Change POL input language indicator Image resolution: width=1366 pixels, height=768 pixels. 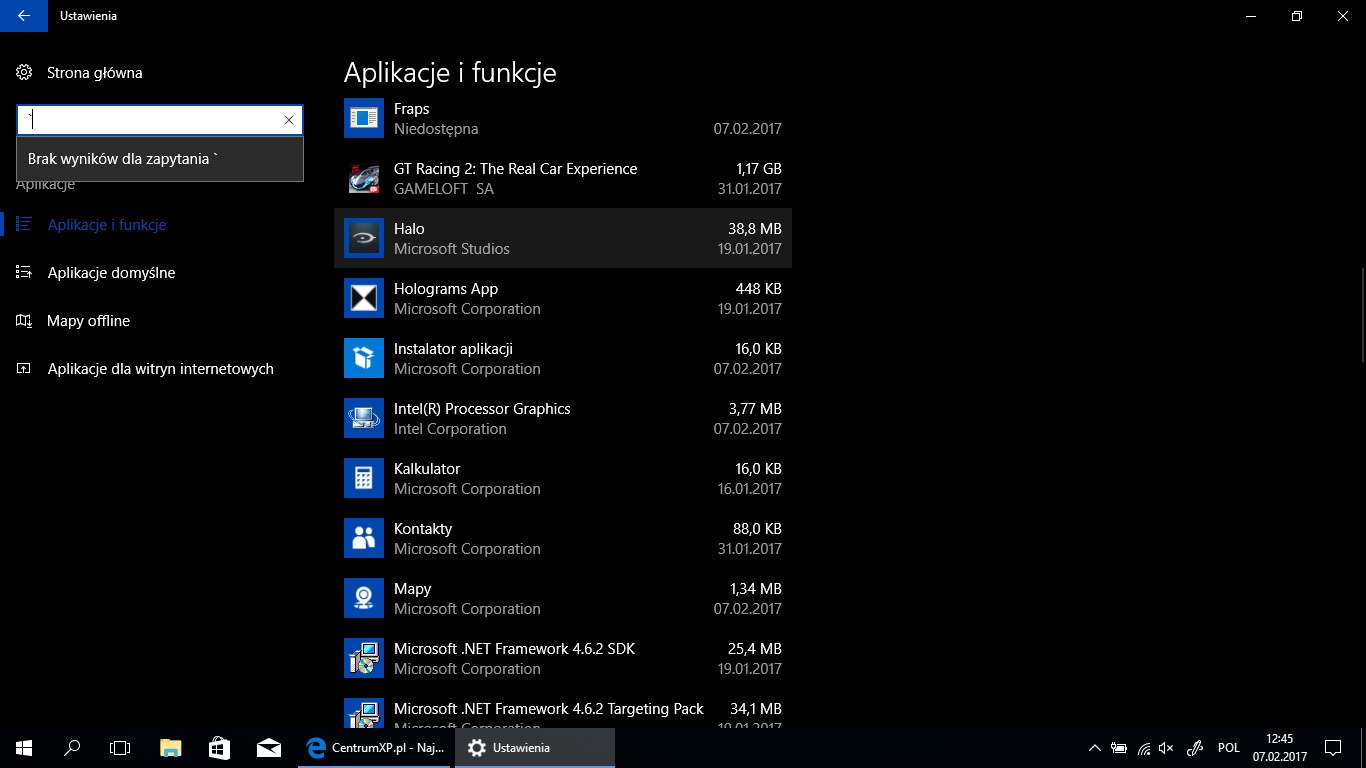pyautogui.click(x=1229, y=747)
